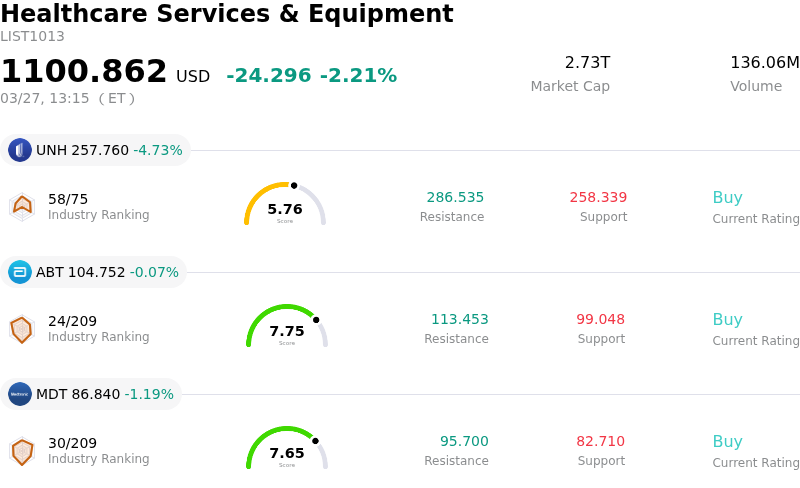Select the UNH Buy current rating
The height and width of the screenshot is (488, 800).
tap(727, 198)
